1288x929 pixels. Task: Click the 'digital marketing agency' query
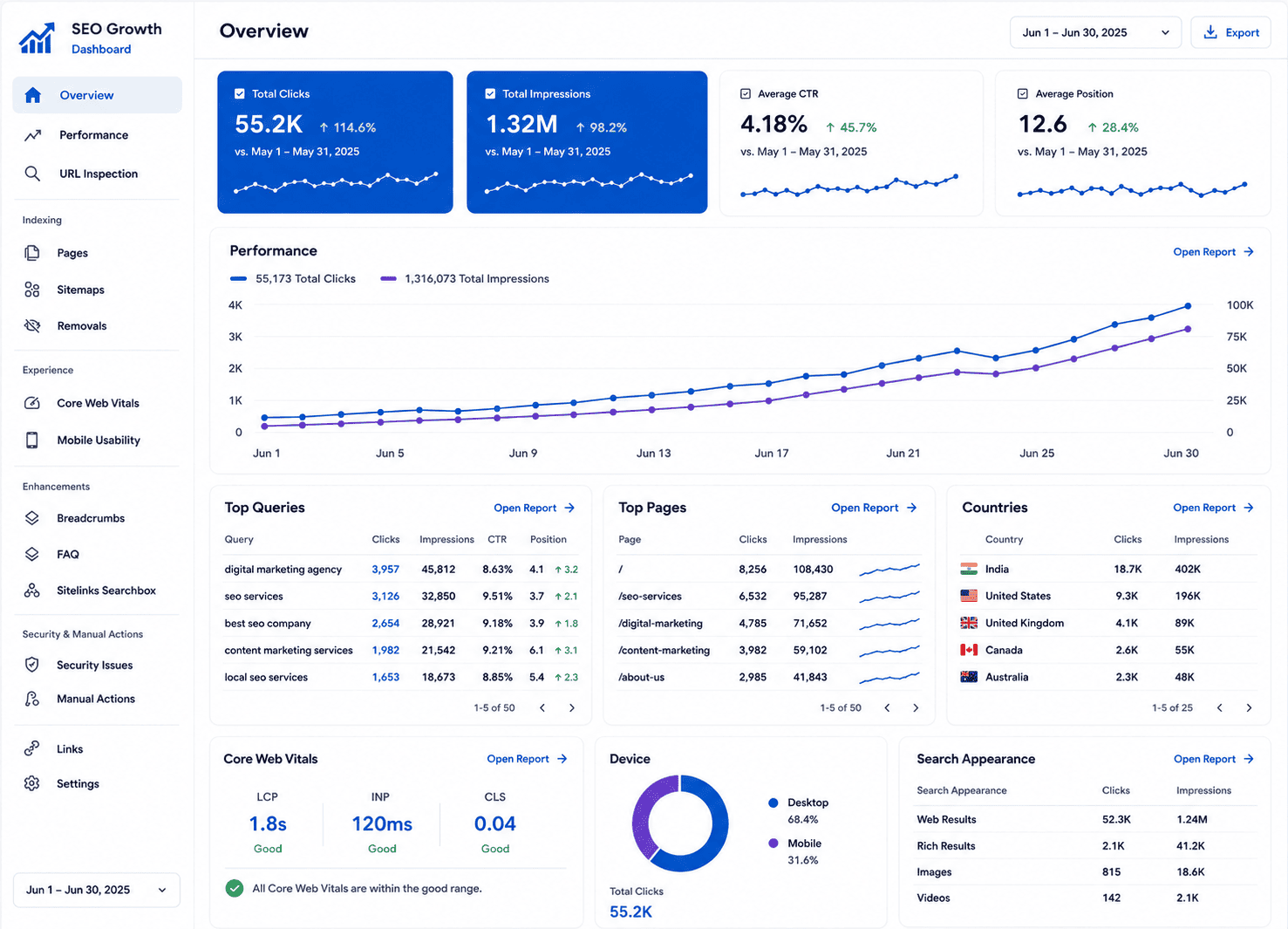pyautogui.click(x=283, y=570)
